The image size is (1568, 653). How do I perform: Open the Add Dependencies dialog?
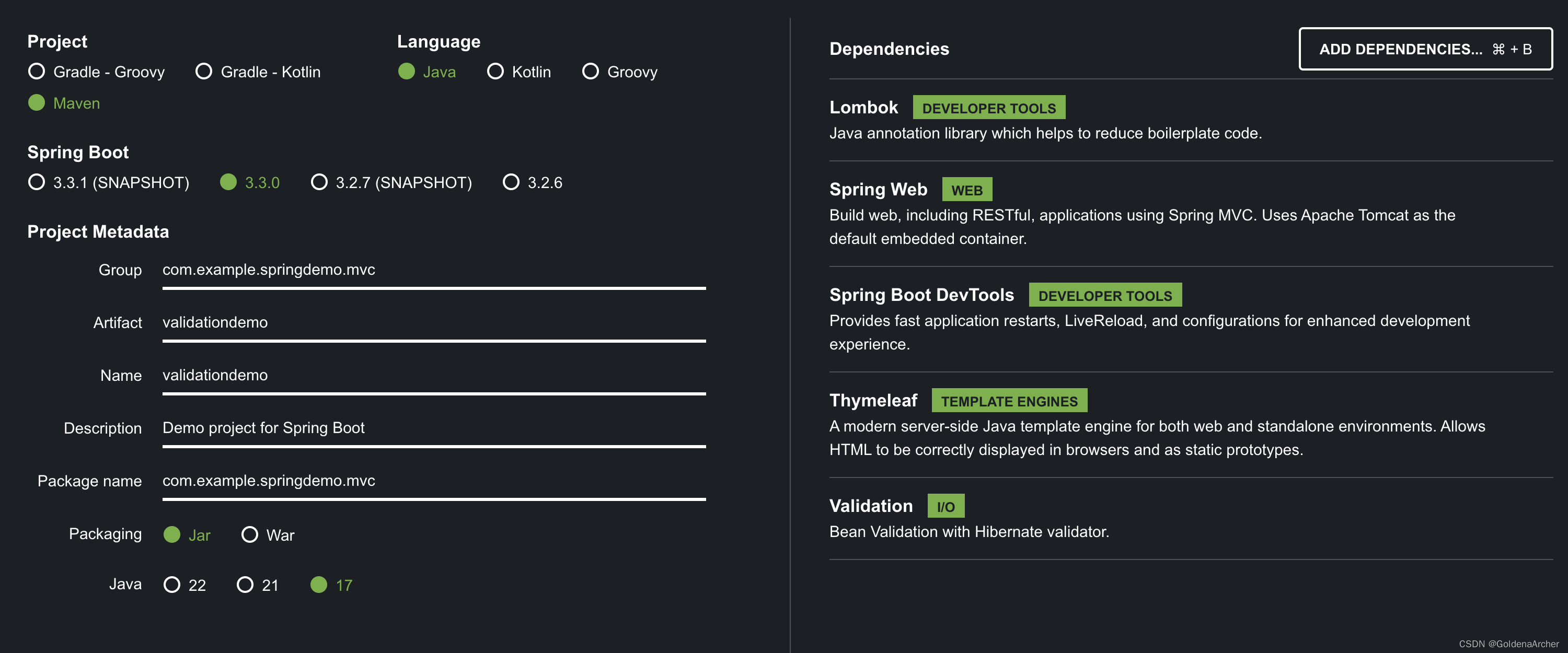click(x=1425, y=49)
